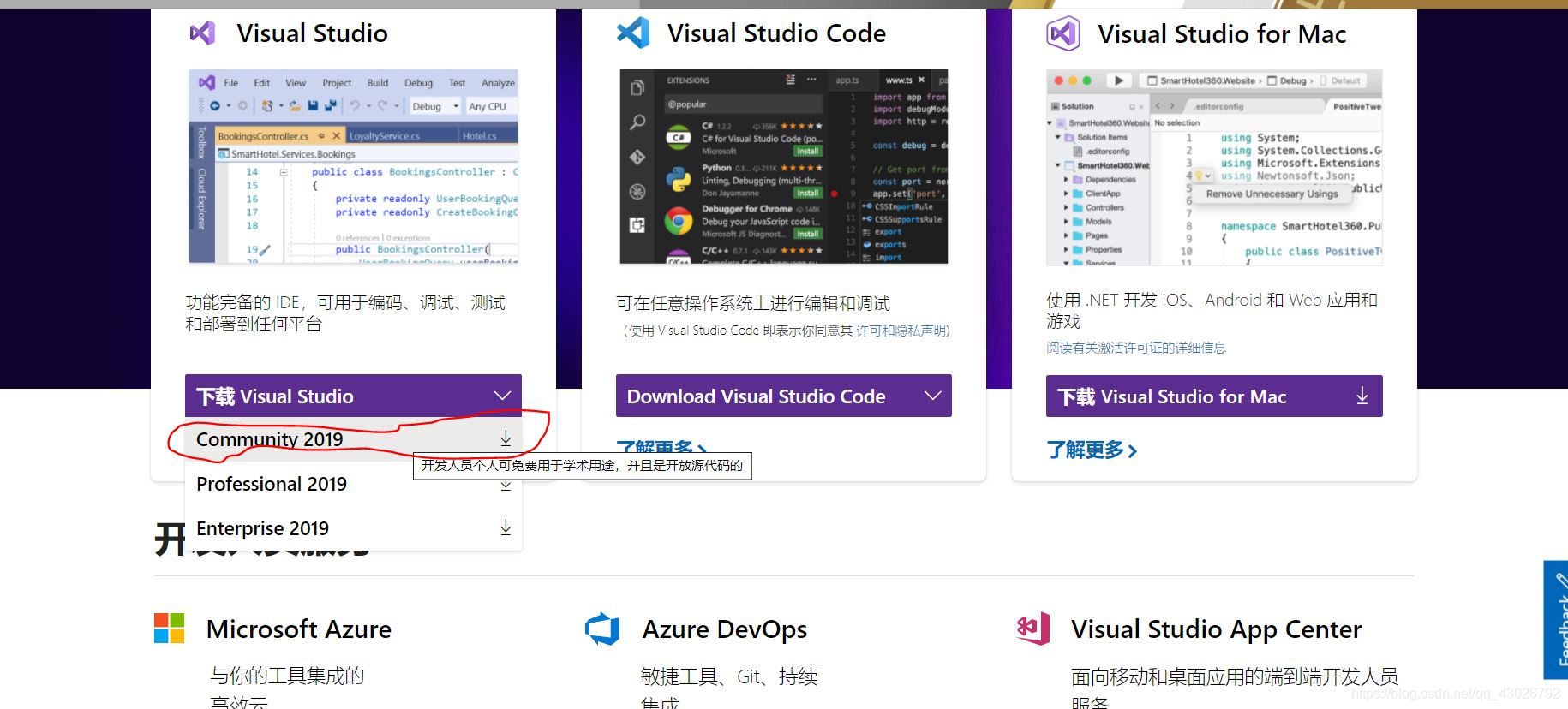Click the Microsoft Azure four-color logo

pos(169,628)
